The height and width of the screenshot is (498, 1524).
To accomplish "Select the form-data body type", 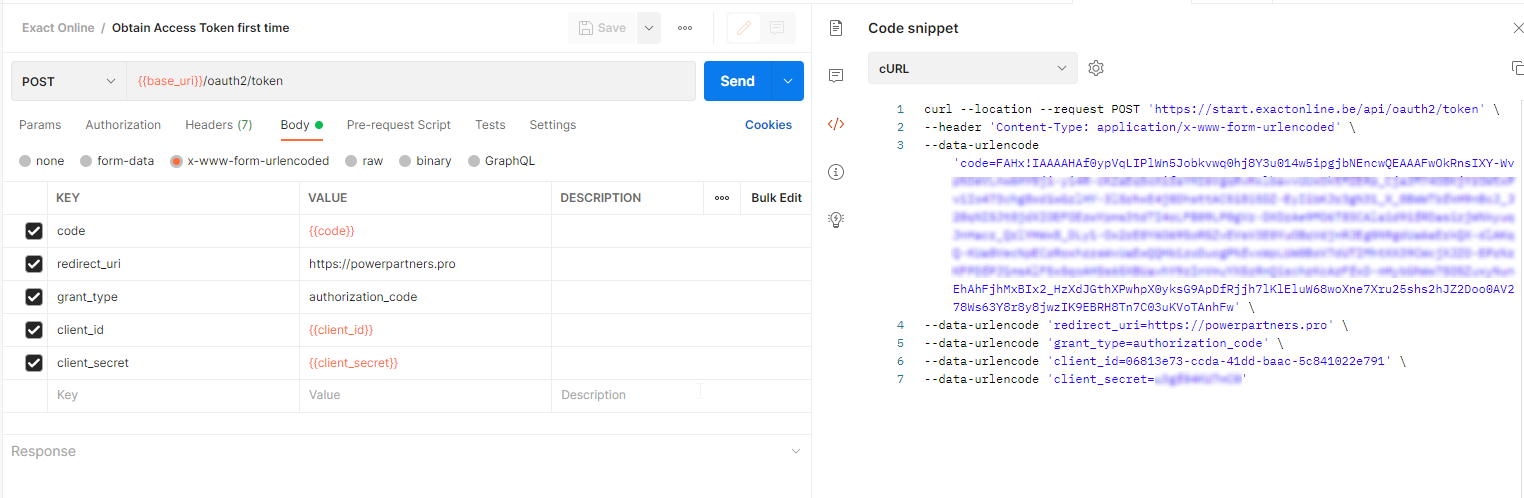I will tap(117, 161).
